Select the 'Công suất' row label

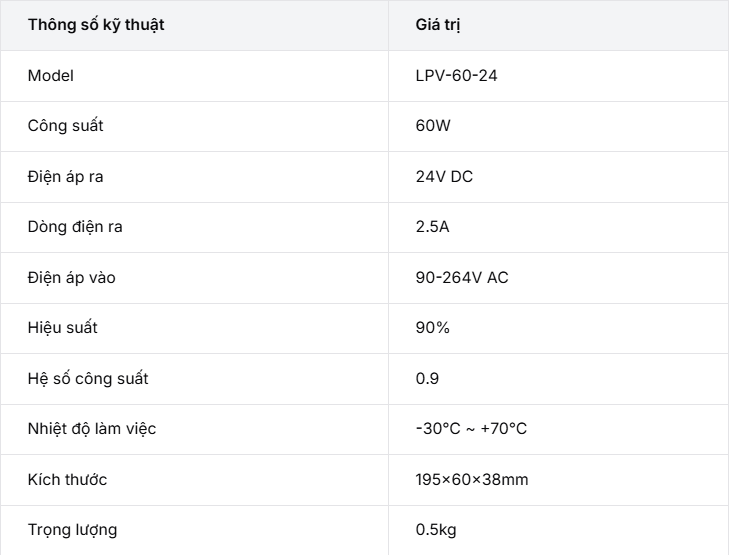(65, 126)
